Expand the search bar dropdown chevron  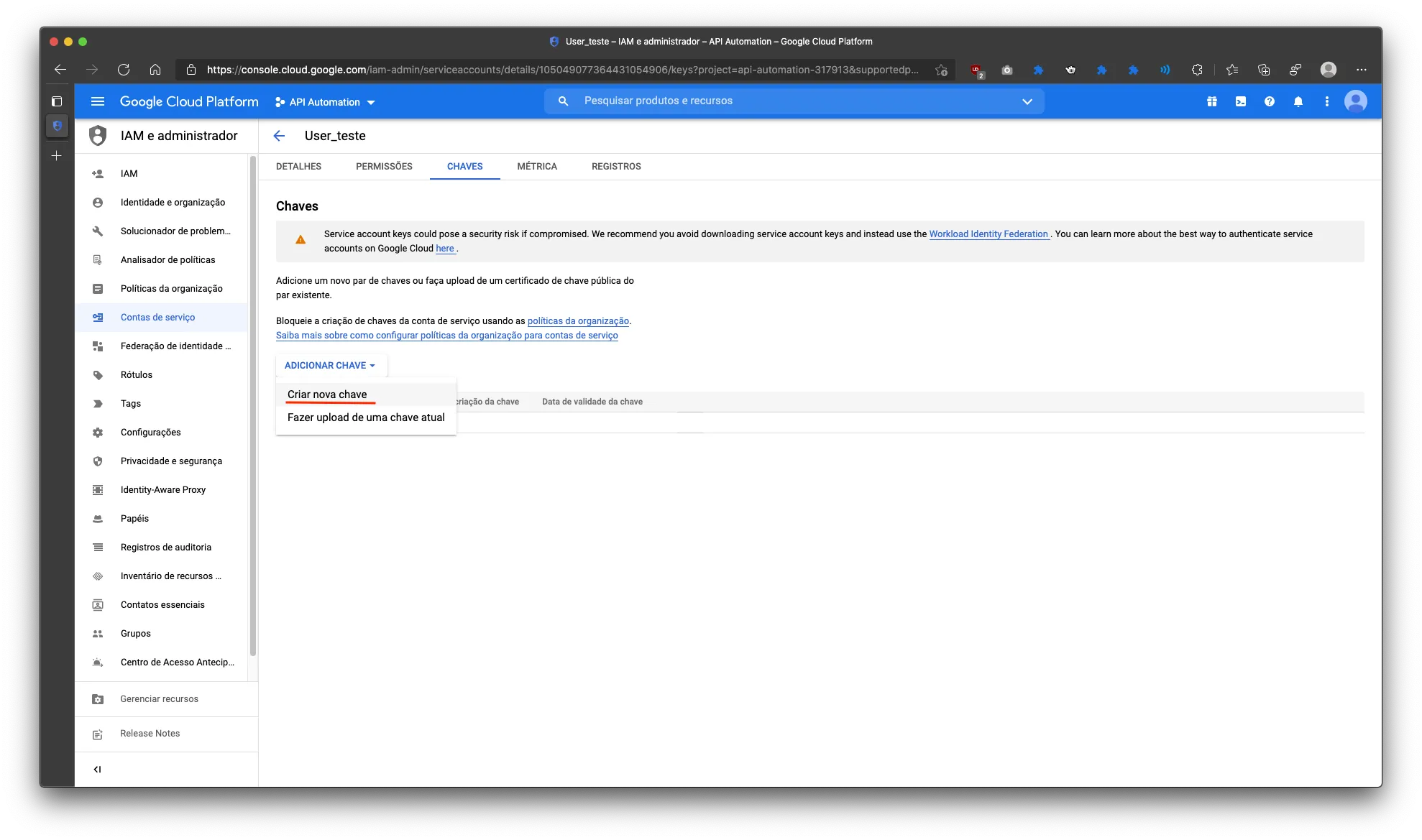[x=1027, y=101]
